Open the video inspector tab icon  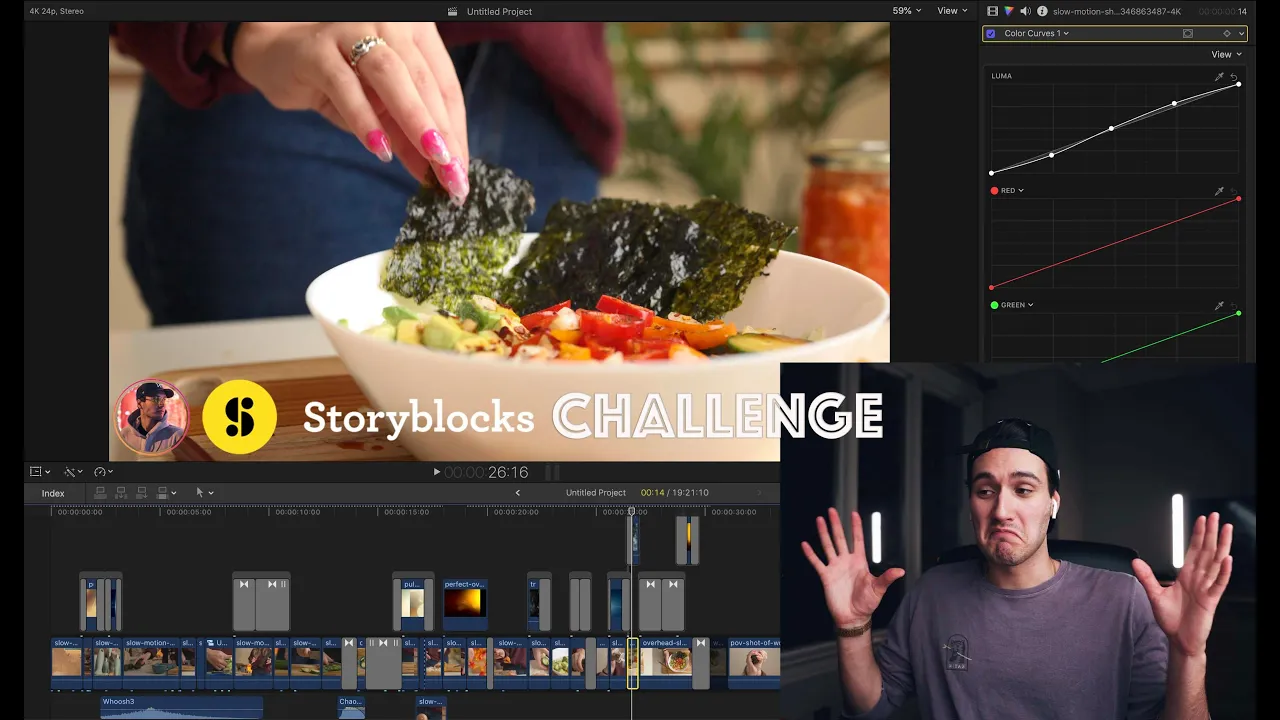click(992, 11)
